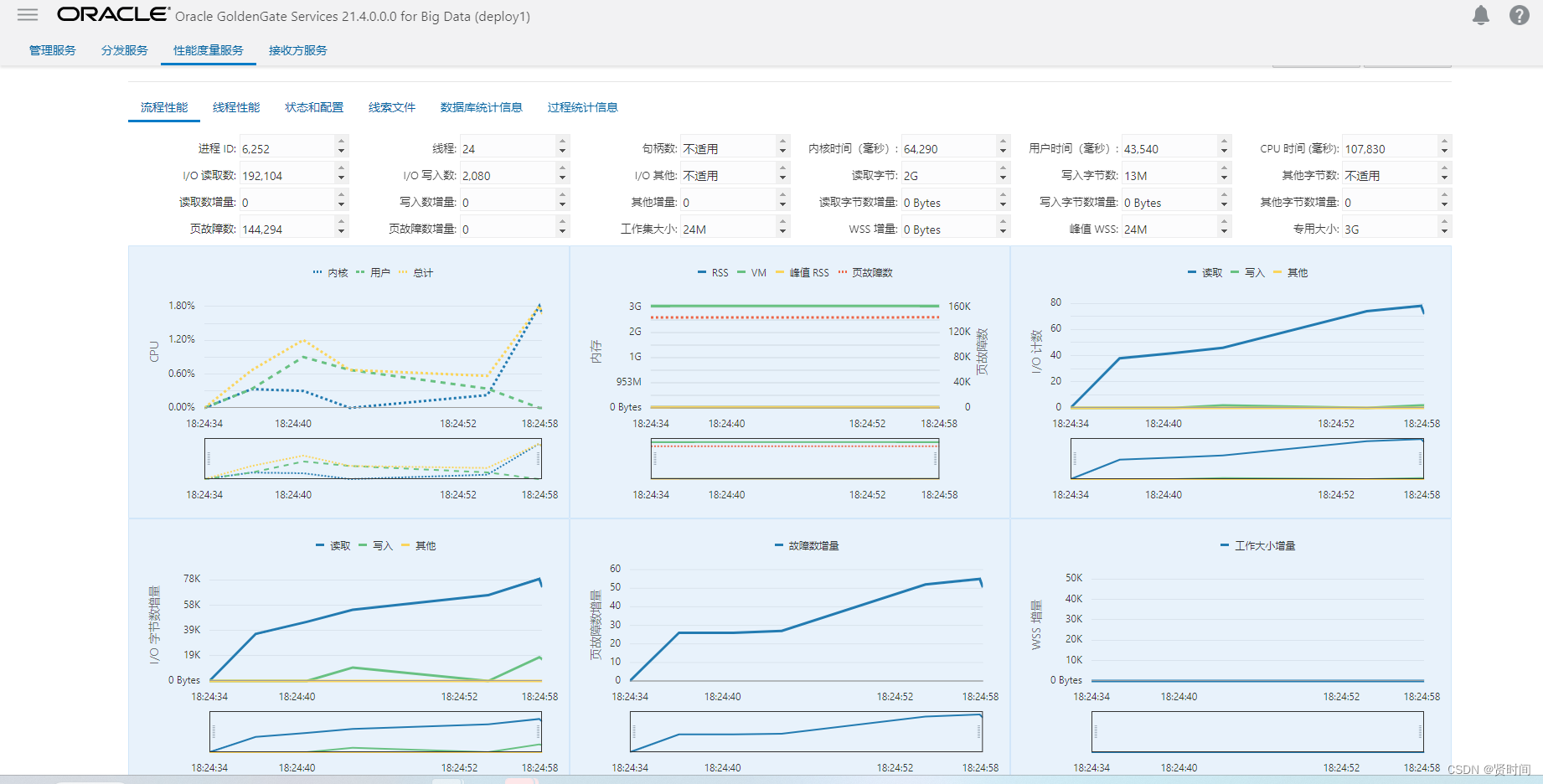Click the I/O 读取数 value field
This screenshot has width=1543, height=784.
[287, 175]
